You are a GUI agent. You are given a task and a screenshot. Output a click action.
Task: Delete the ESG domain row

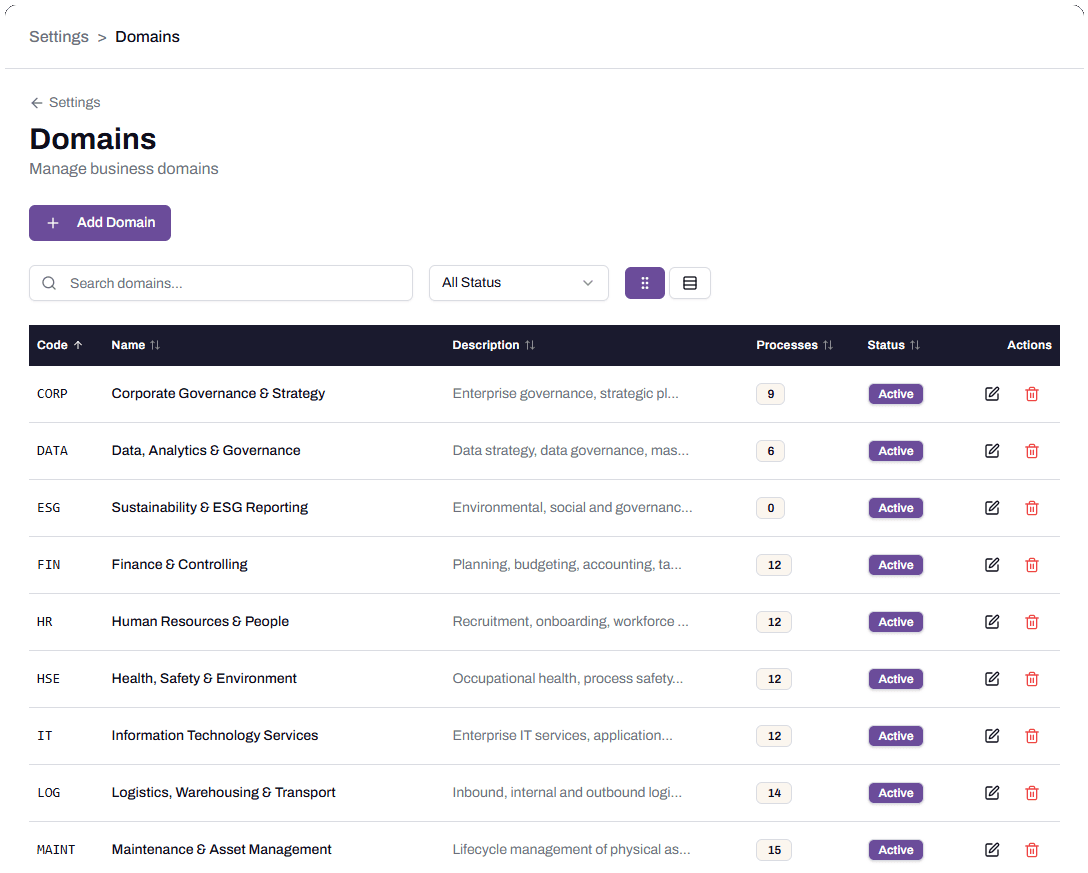coord(1032,507)
